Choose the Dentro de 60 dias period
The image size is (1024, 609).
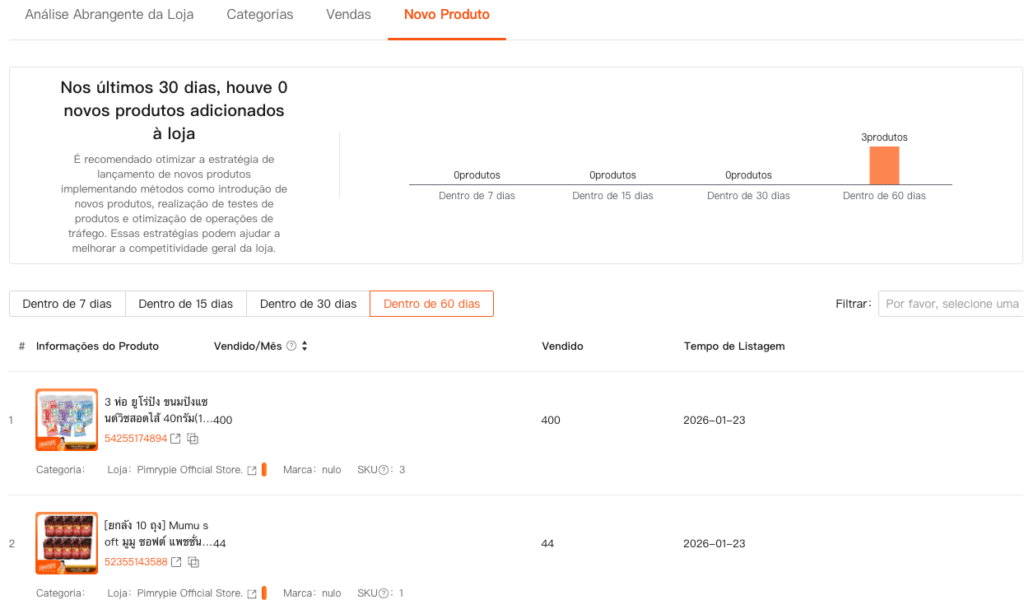tap(431, 304)
